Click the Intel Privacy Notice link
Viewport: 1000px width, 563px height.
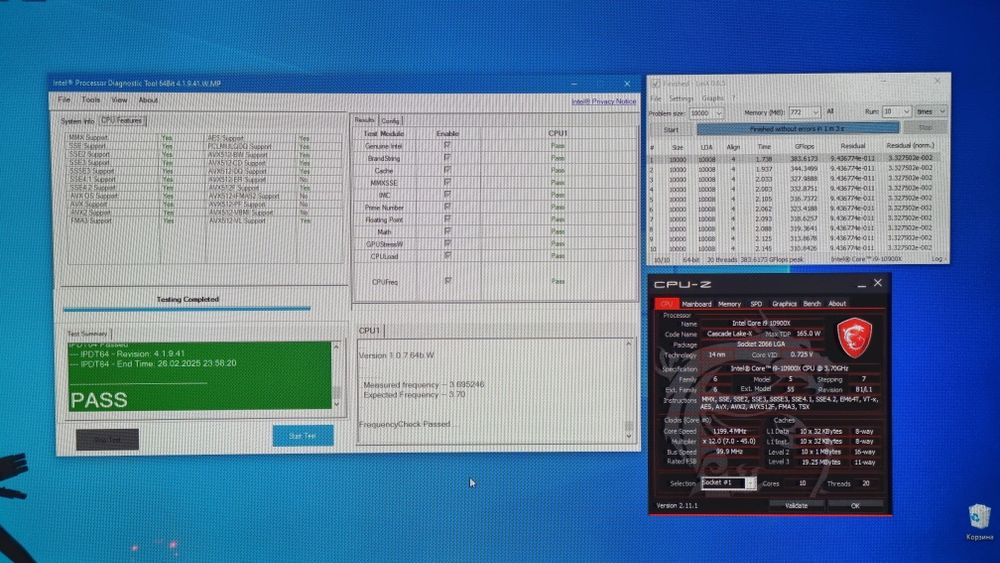point(603,101)
